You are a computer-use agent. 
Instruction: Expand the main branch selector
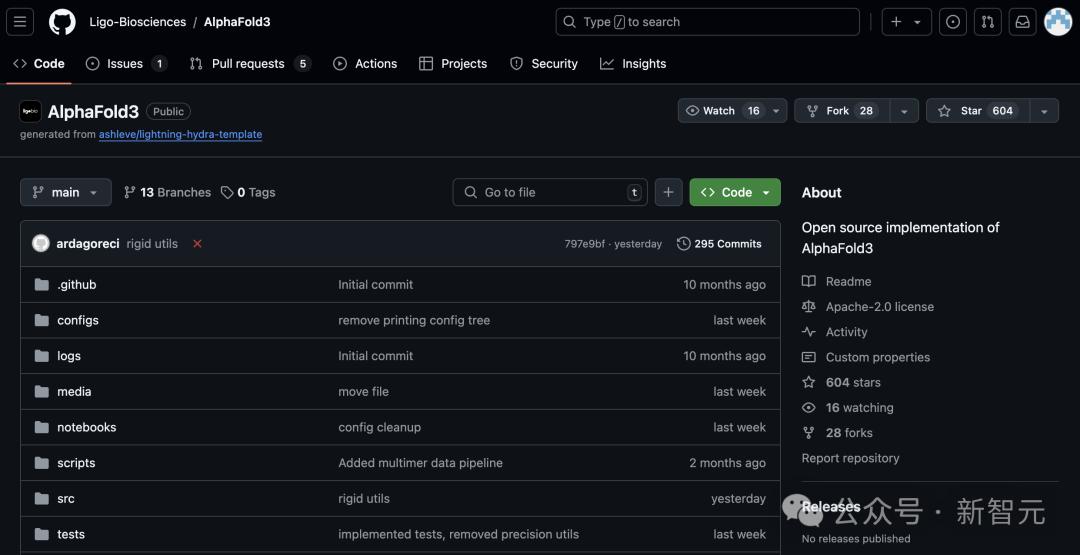point(66,192)
